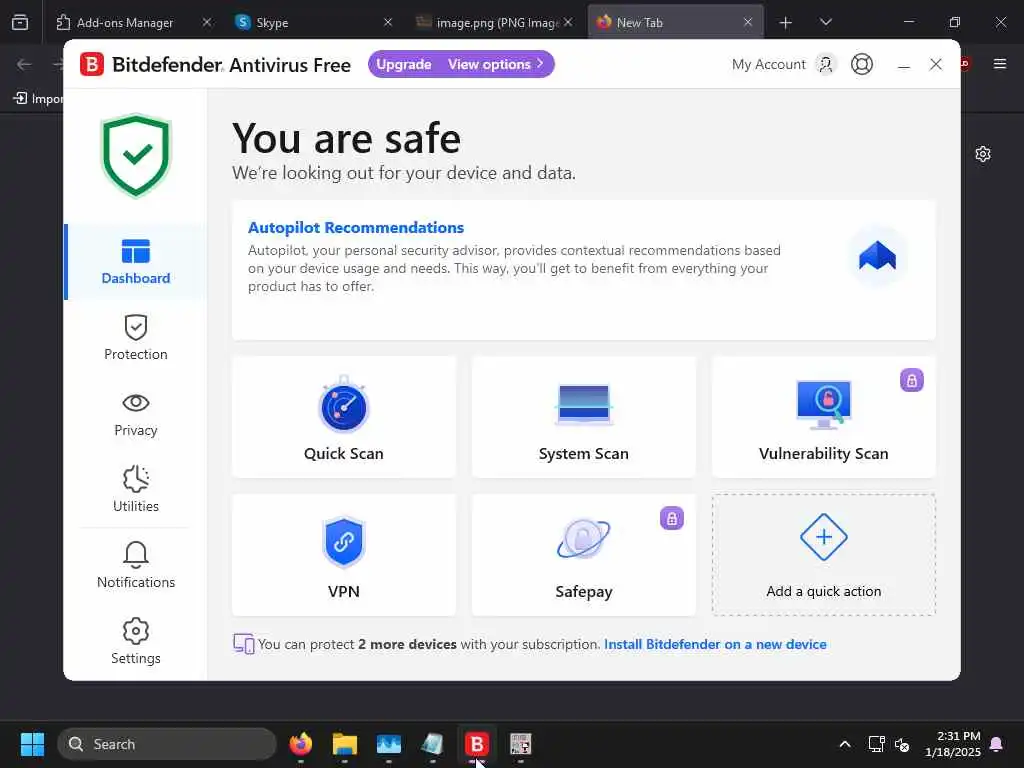This screenshot has height=768, width=1024.
Task: Click the lock badge on Safepay
Action: click(671, 519)
